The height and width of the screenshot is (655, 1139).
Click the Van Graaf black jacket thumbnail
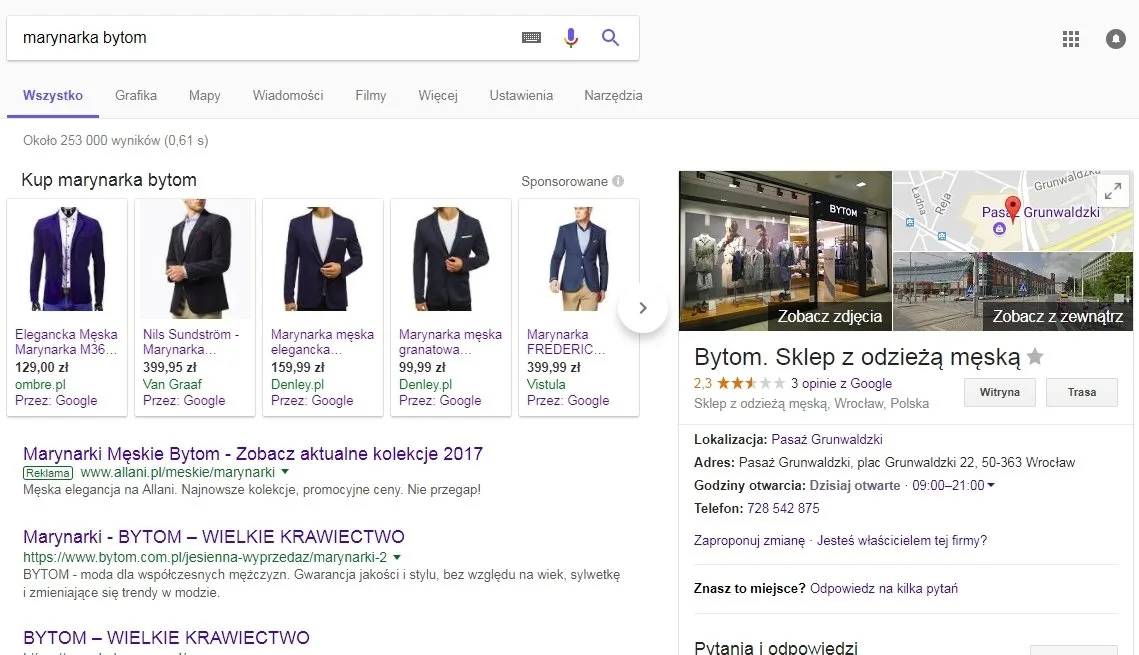[x=195, y=259]
